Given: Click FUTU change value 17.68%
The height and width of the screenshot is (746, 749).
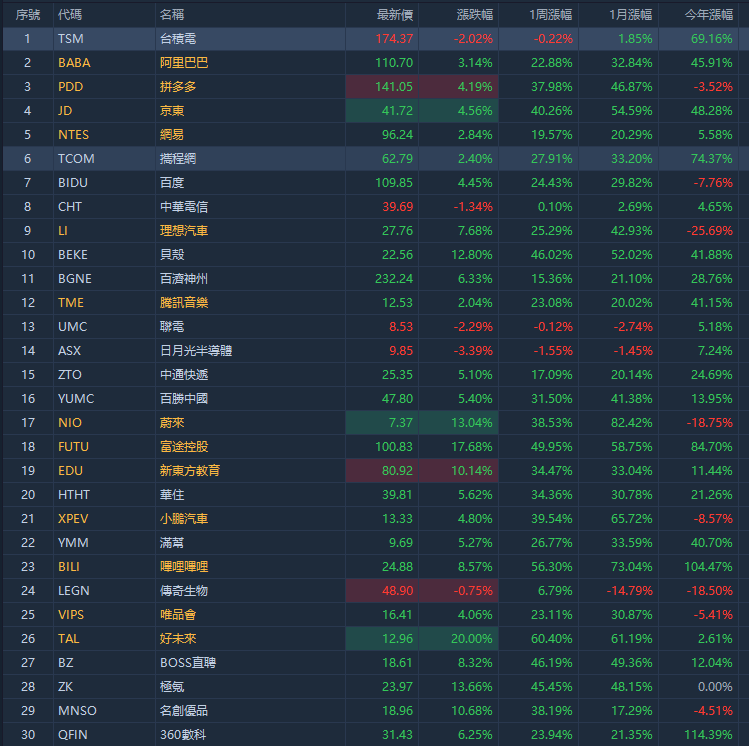Looking at the screenshot, I should 471,447.
